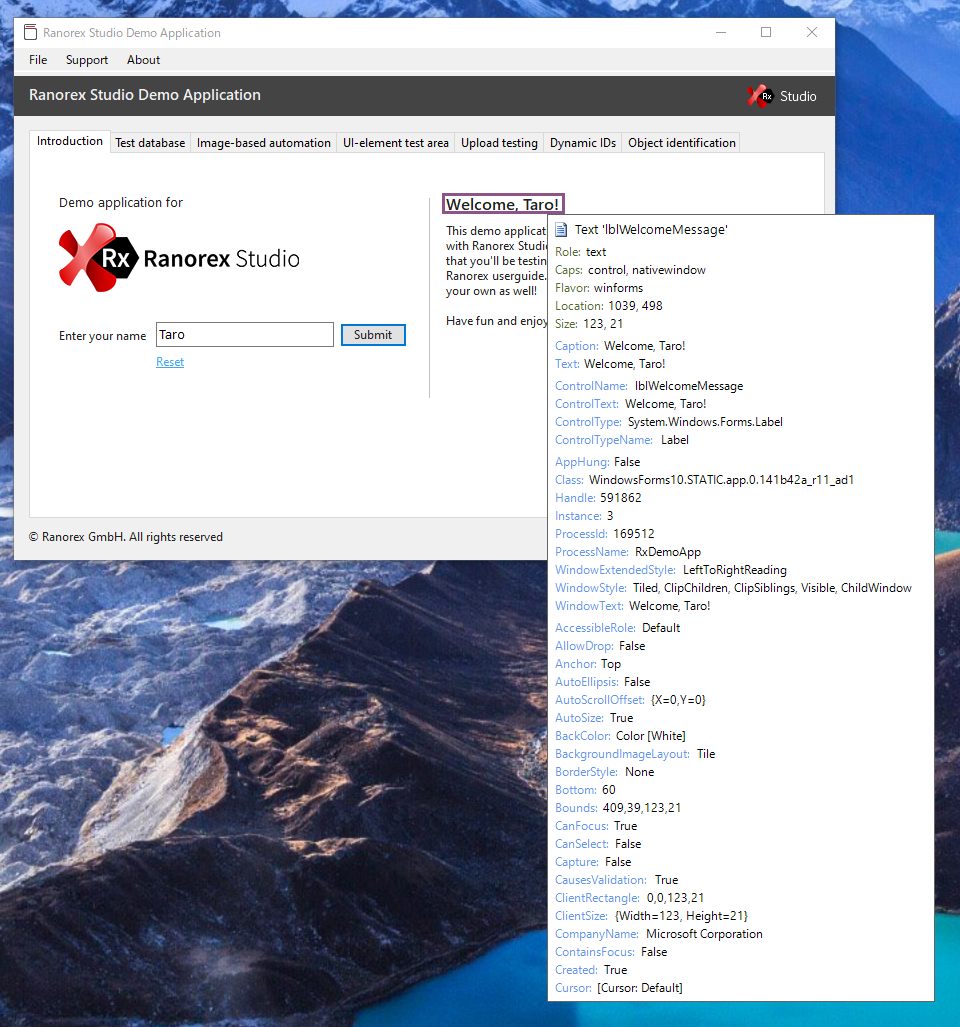
Task: Go to the Dynamic IDs tab
Action: pos(583,143)
